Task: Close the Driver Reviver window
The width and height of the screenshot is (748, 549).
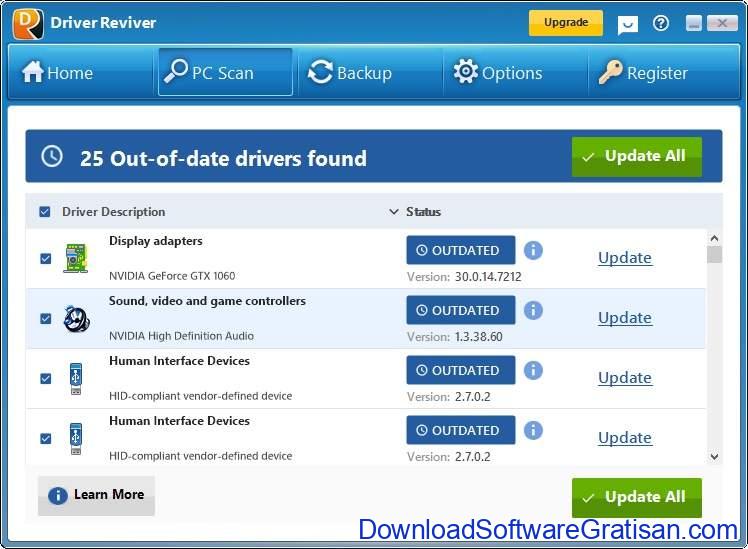Action: (722, 23)
